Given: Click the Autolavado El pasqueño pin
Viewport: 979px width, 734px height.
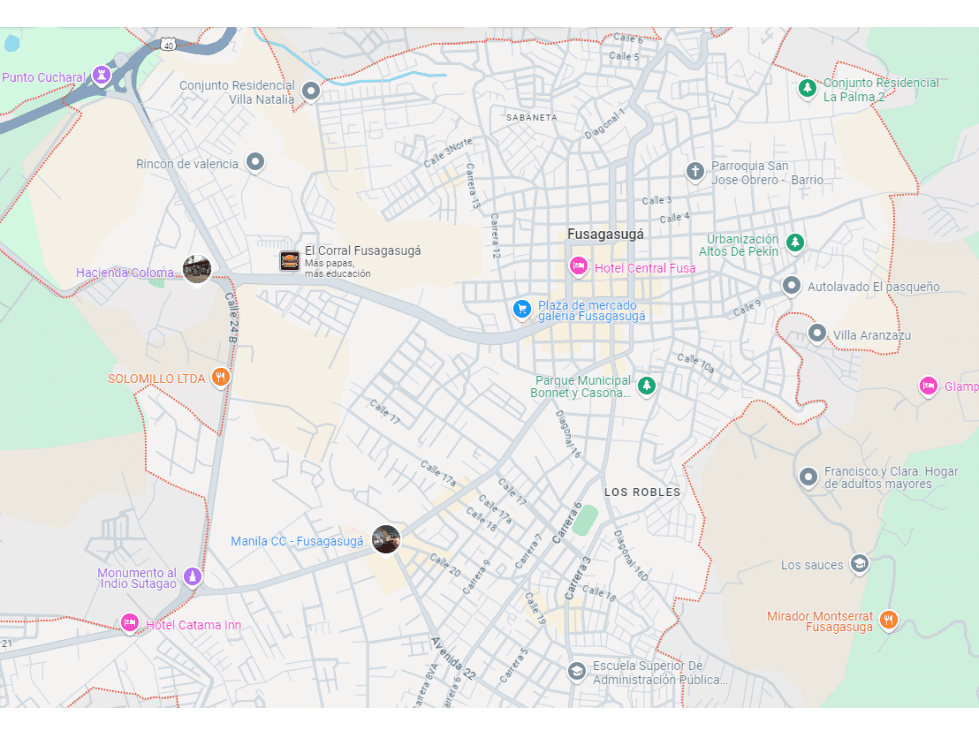Looking at the screenshot, I should 791,286.
